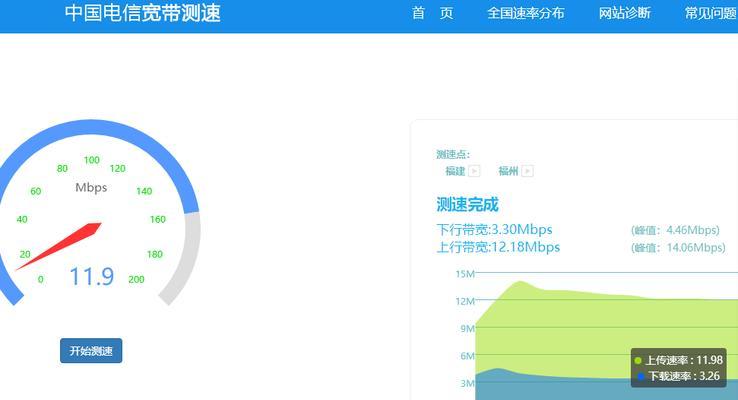Screen dimensions: 738x400
Task: Select the 福建 test point label
Action: click(455, 171)
